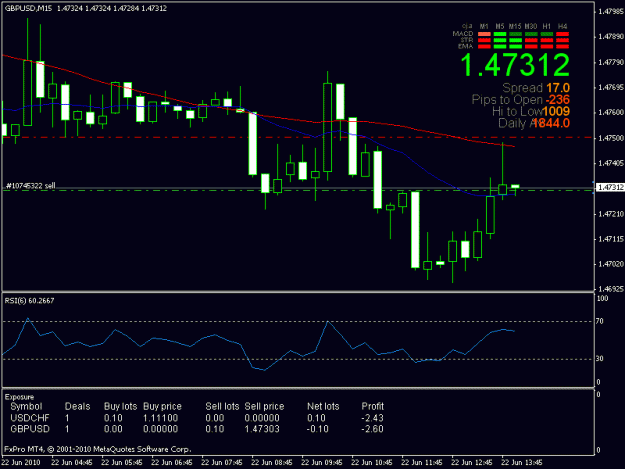Click USDCHF profit value -2.43

pyautogui.click(x=372, y=418)
